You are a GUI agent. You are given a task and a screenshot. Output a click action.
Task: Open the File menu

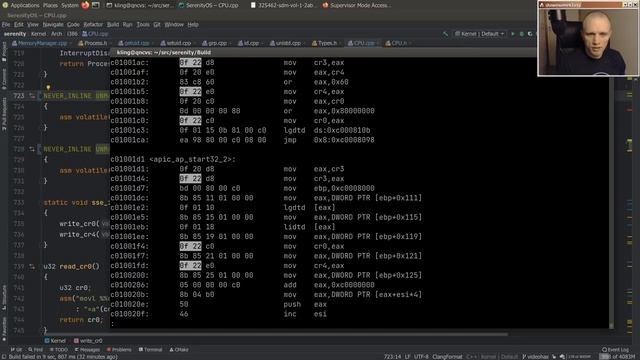(x=6, y=24)
